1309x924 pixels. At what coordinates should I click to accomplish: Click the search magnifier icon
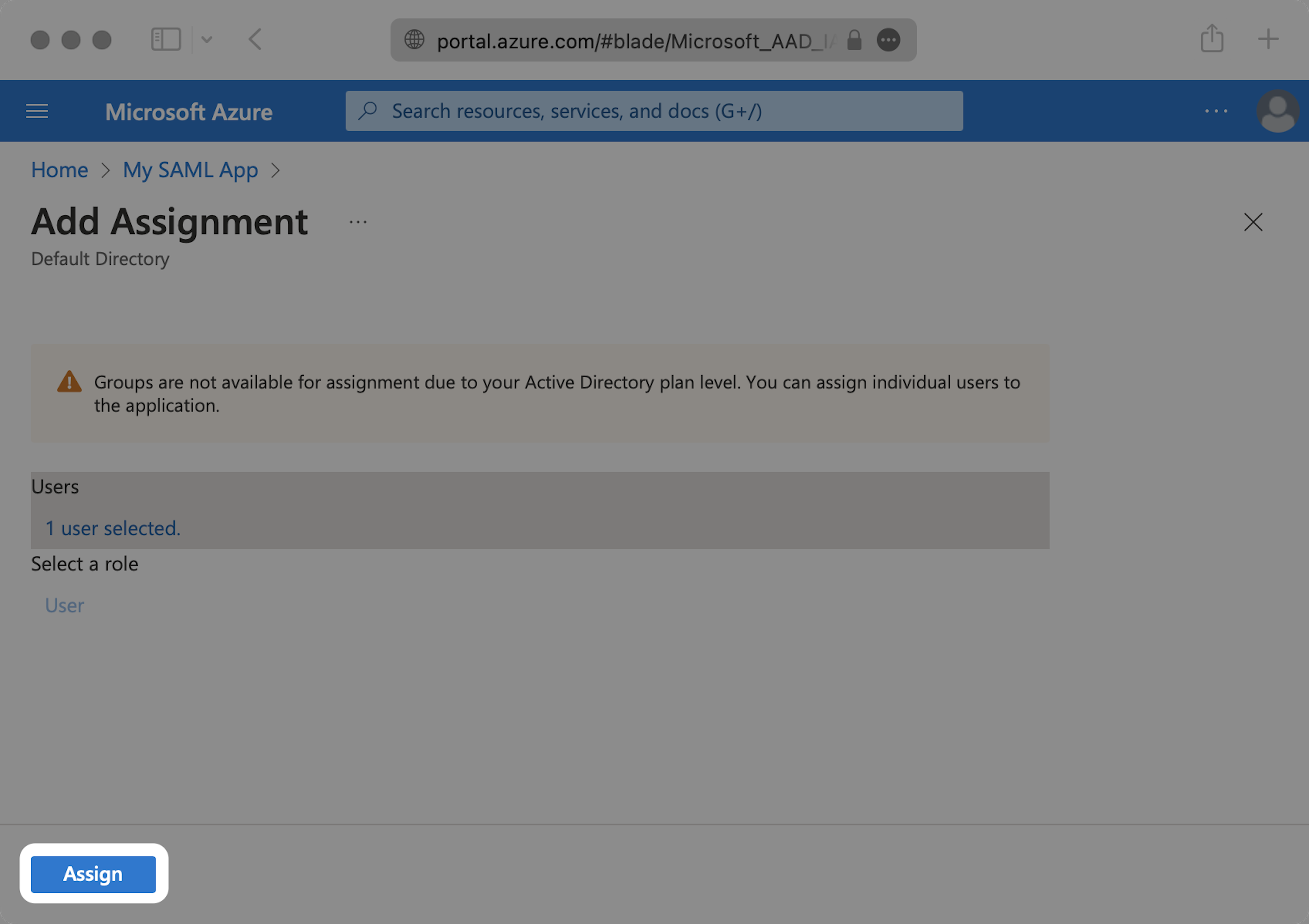pyautogui.click(x=368, y=110)
